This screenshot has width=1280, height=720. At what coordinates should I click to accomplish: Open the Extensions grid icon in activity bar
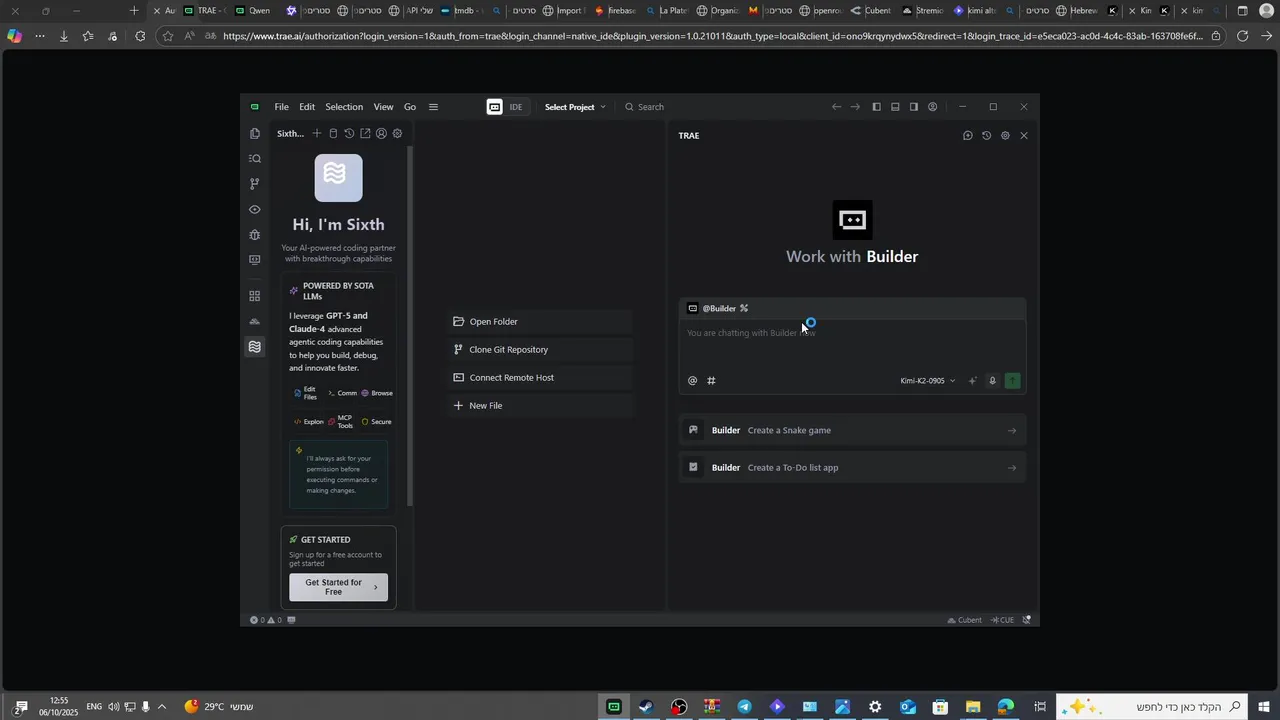pos(255,296)
